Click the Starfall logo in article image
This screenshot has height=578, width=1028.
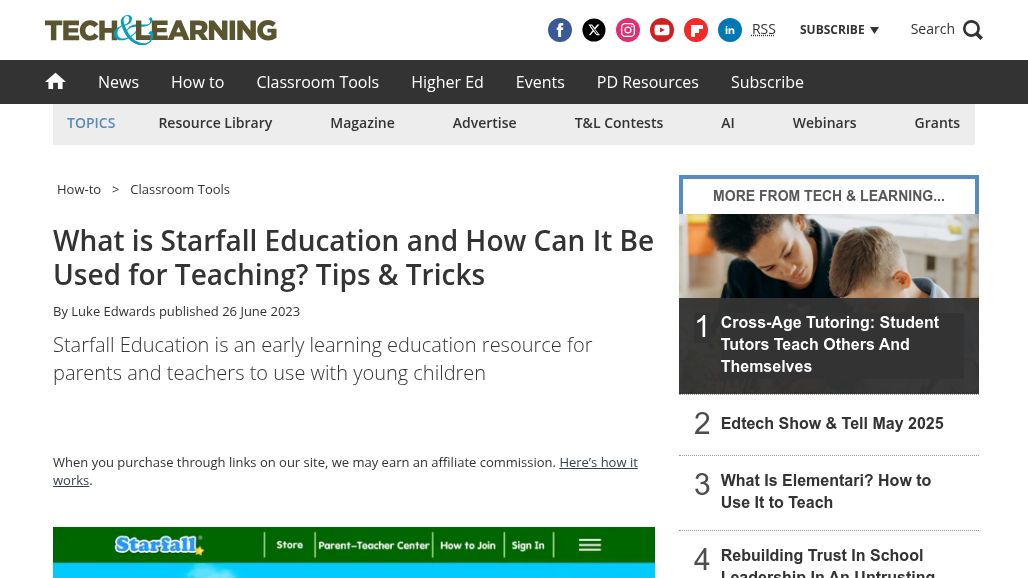158,545
